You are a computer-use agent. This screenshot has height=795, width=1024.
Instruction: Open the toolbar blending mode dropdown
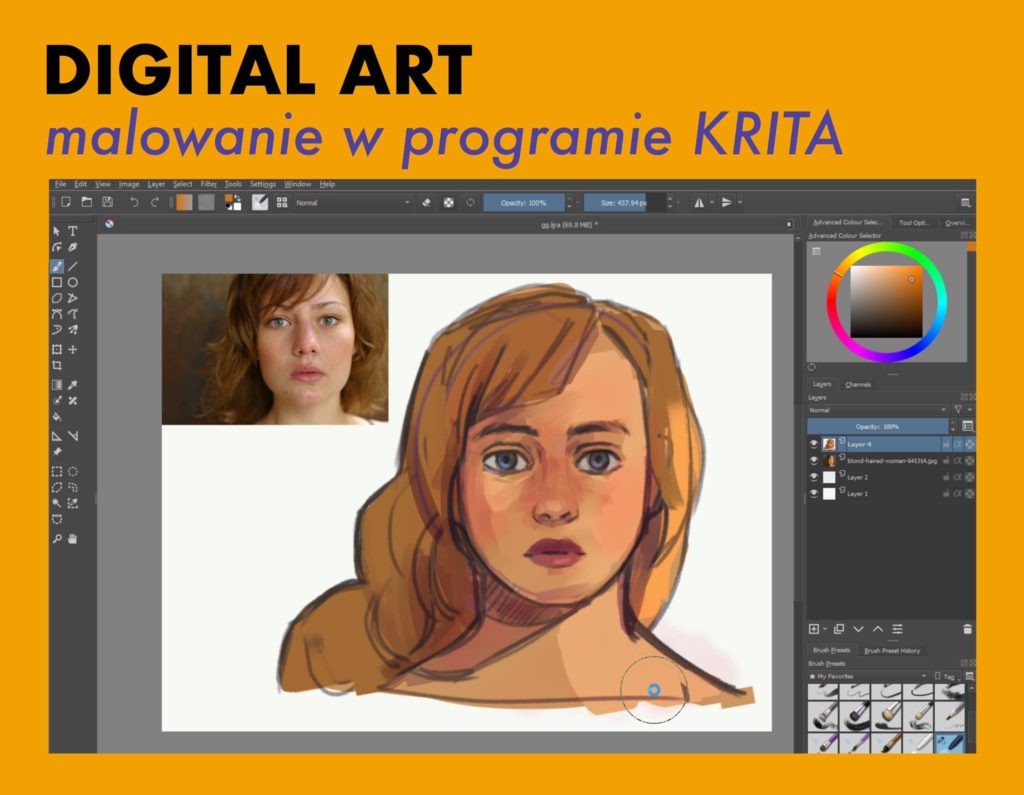[353, 203]
